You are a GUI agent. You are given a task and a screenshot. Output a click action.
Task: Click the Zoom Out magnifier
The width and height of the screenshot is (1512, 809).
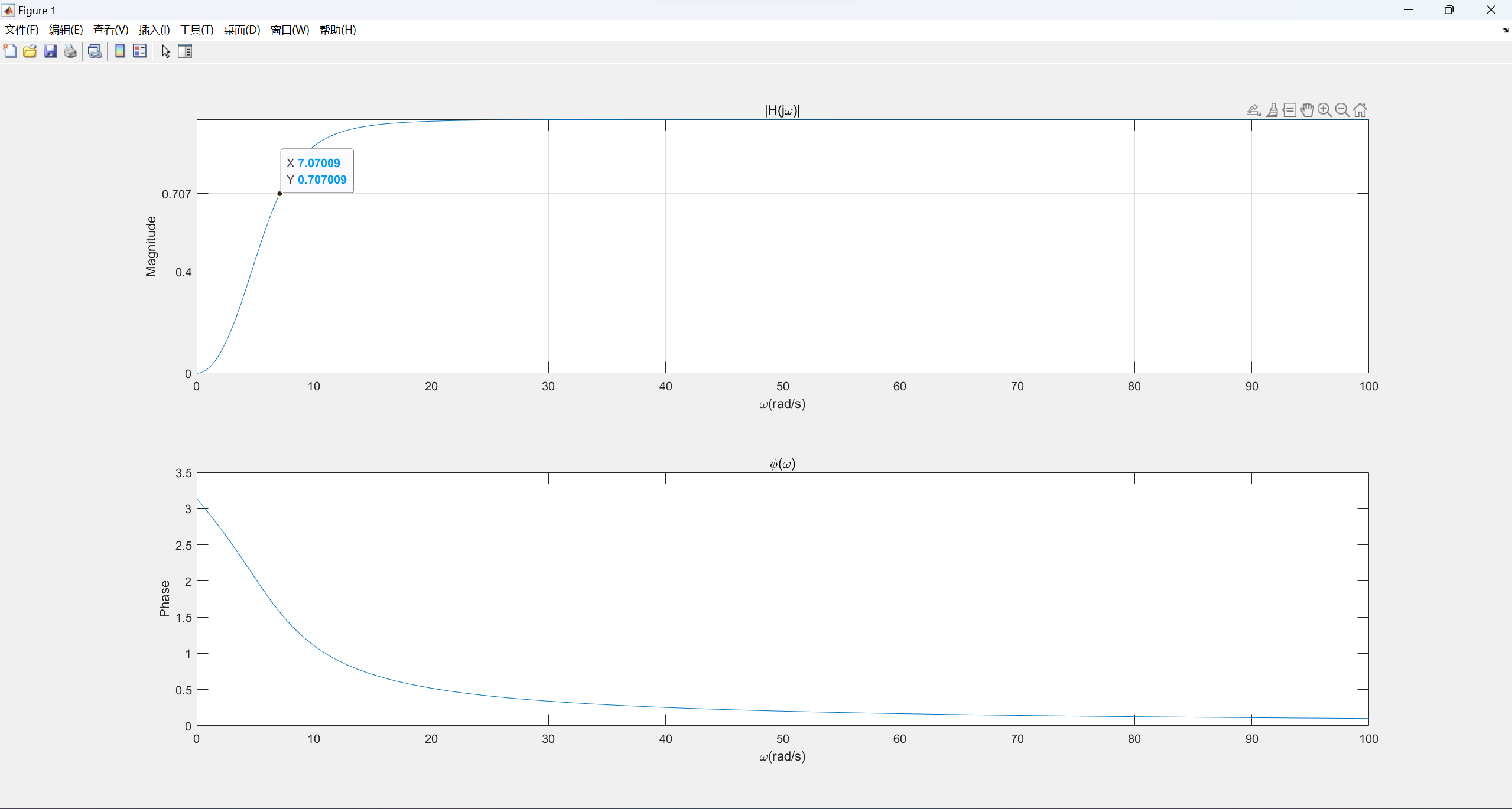[1342, 110]
